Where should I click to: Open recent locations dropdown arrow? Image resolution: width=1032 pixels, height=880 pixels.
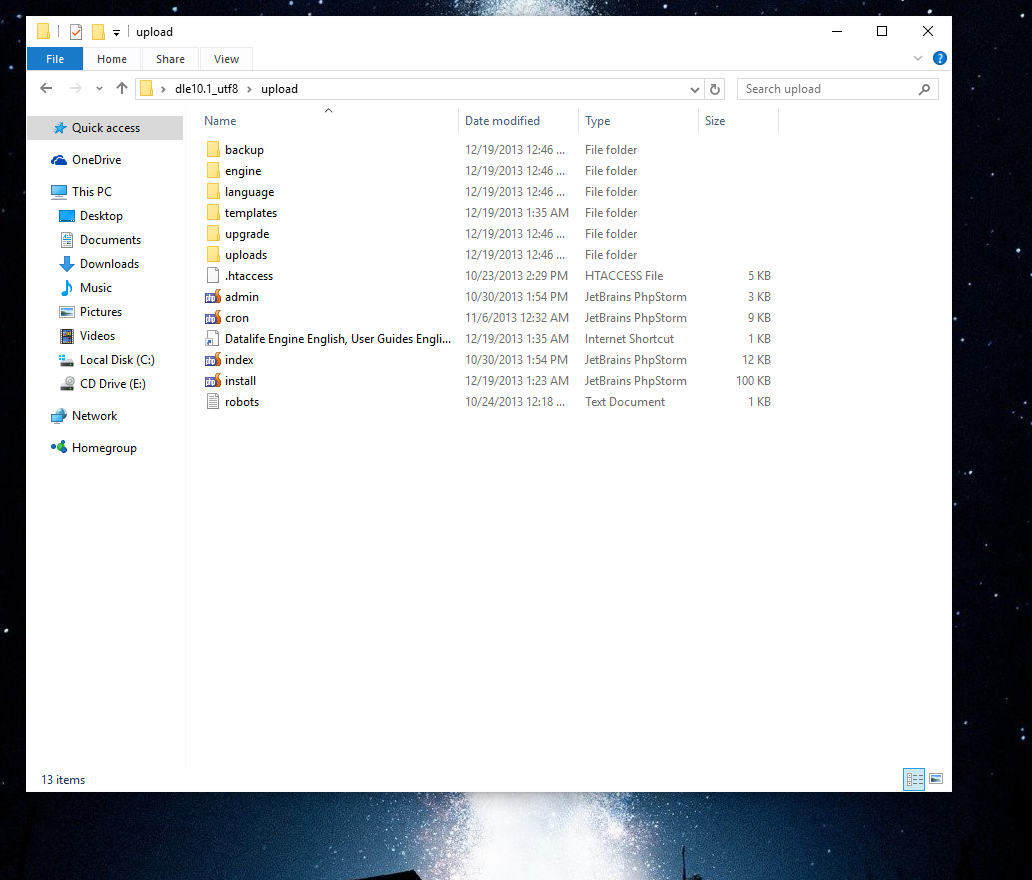coord(99,89)
